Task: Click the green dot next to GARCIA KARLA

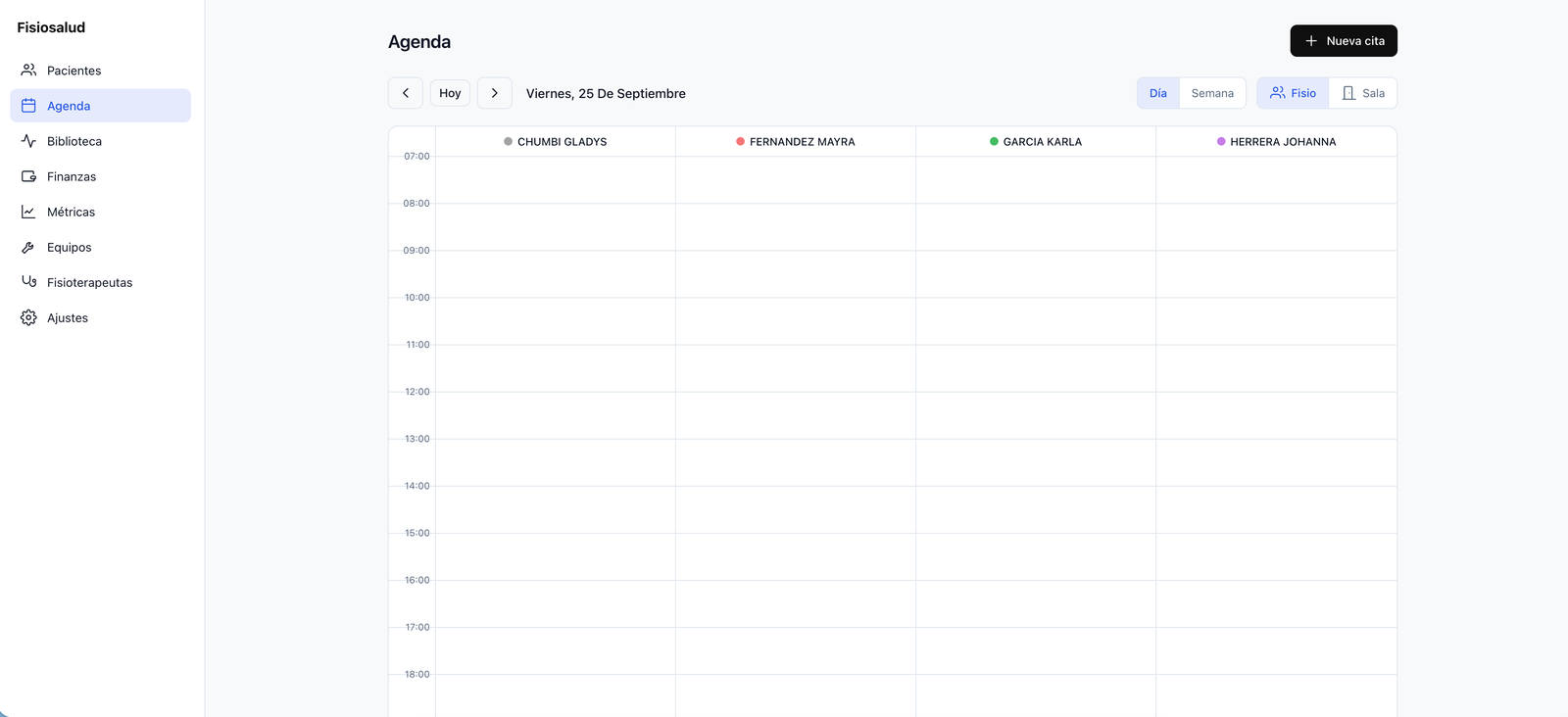Action: tap(994, 141)
